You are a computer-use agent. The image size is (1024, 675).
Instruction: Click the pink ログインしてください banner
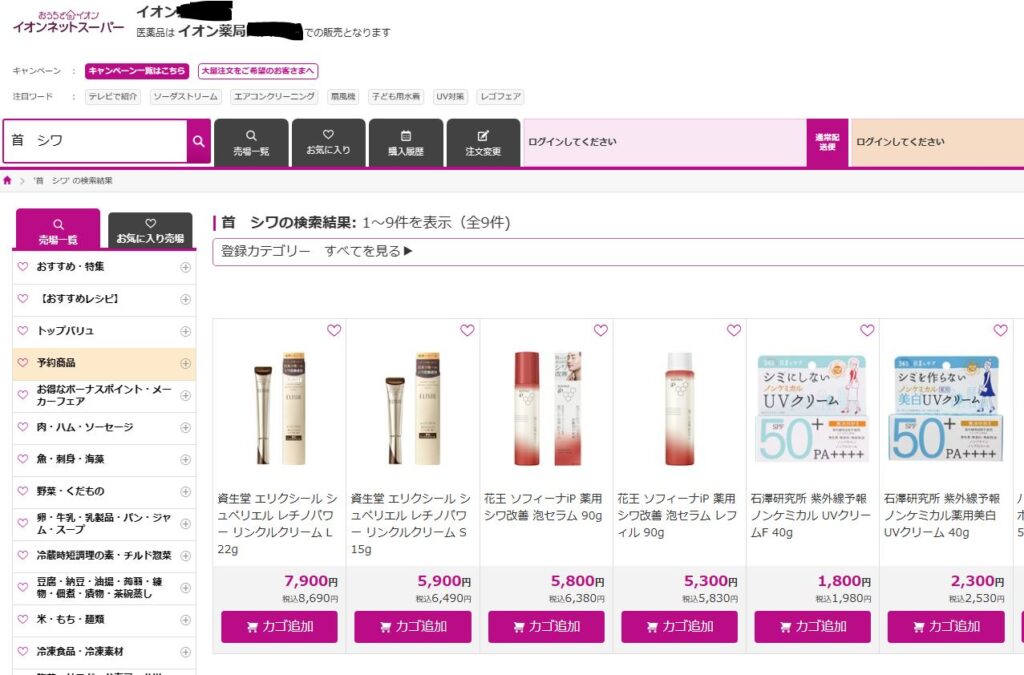coord(664,142)
